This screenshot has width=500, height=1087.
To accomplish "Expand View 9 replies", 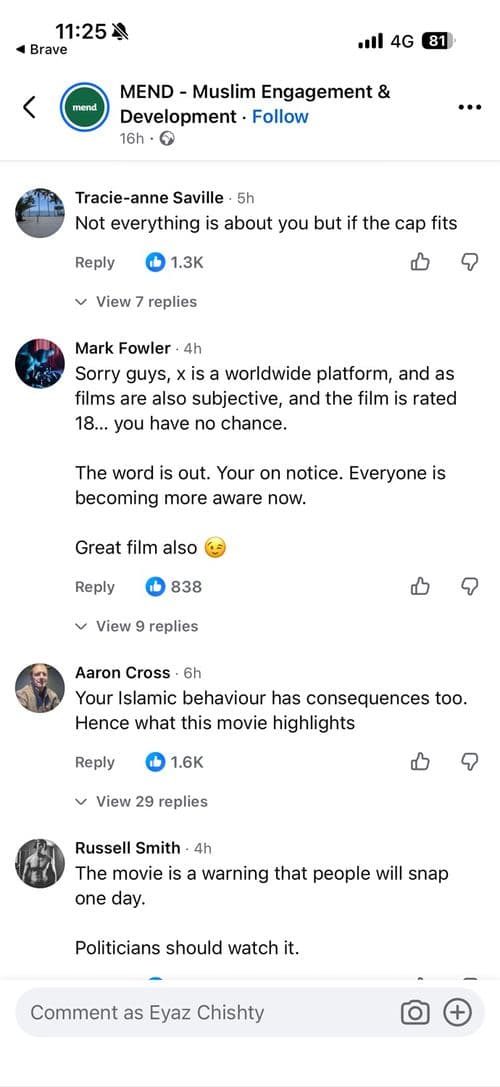I will [x=137, y=626].
